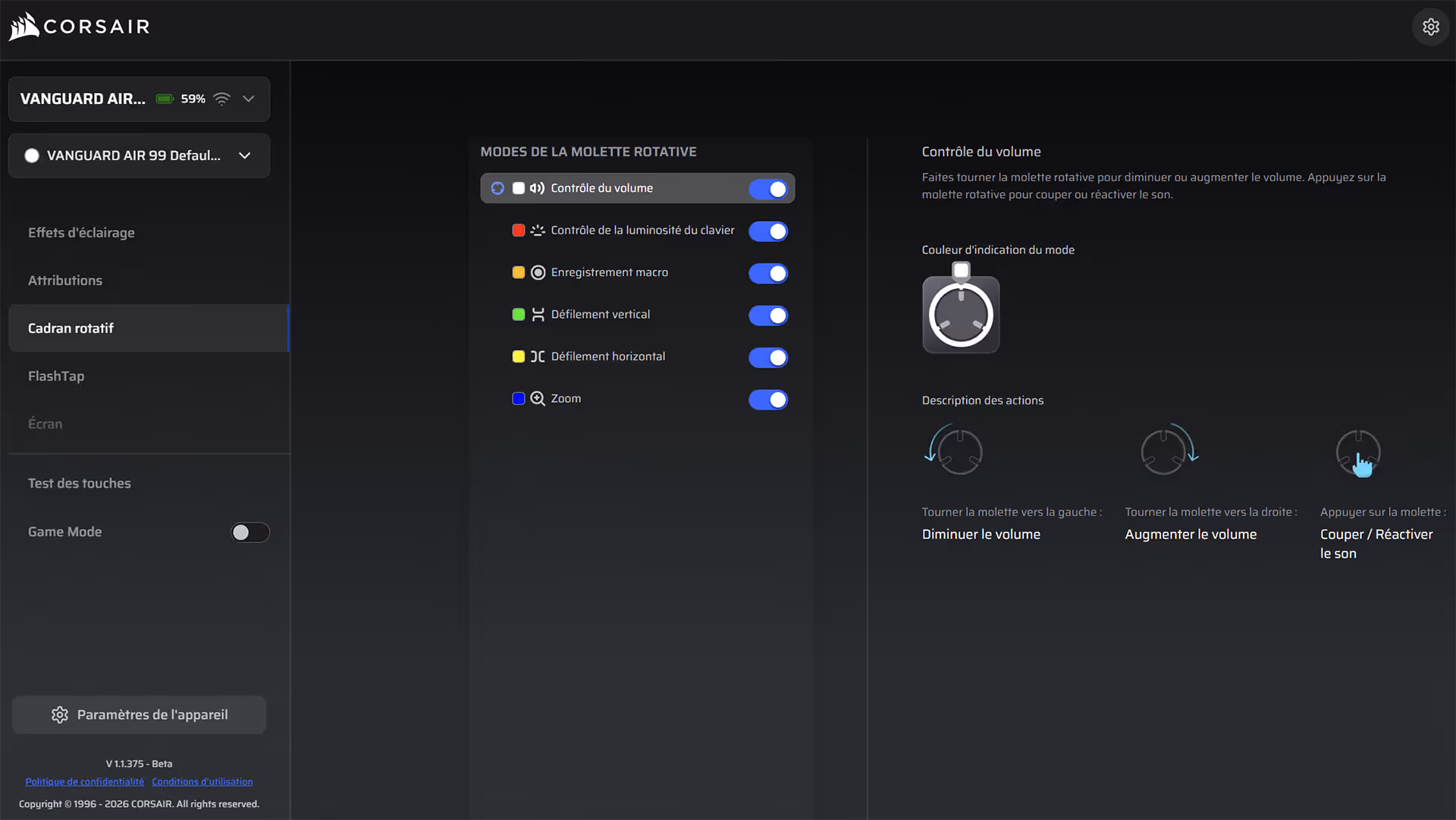This screenshot has height=820, width=1456.
Task: Click the white color swatch for Contrôle du volume
Action: (x=519, y=188)
